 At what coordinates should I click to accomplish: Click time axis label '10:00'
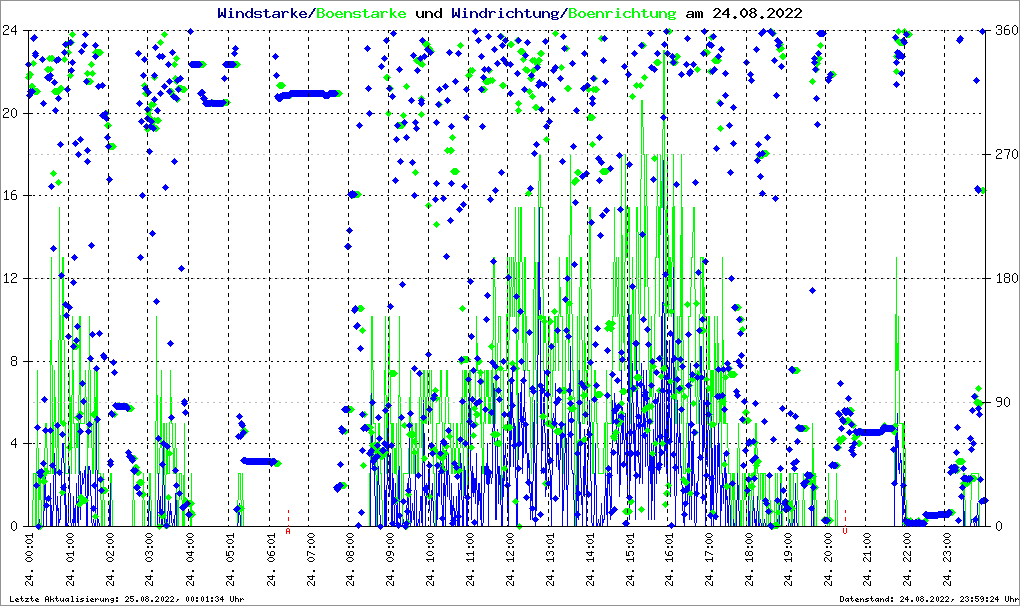(429, 549)
